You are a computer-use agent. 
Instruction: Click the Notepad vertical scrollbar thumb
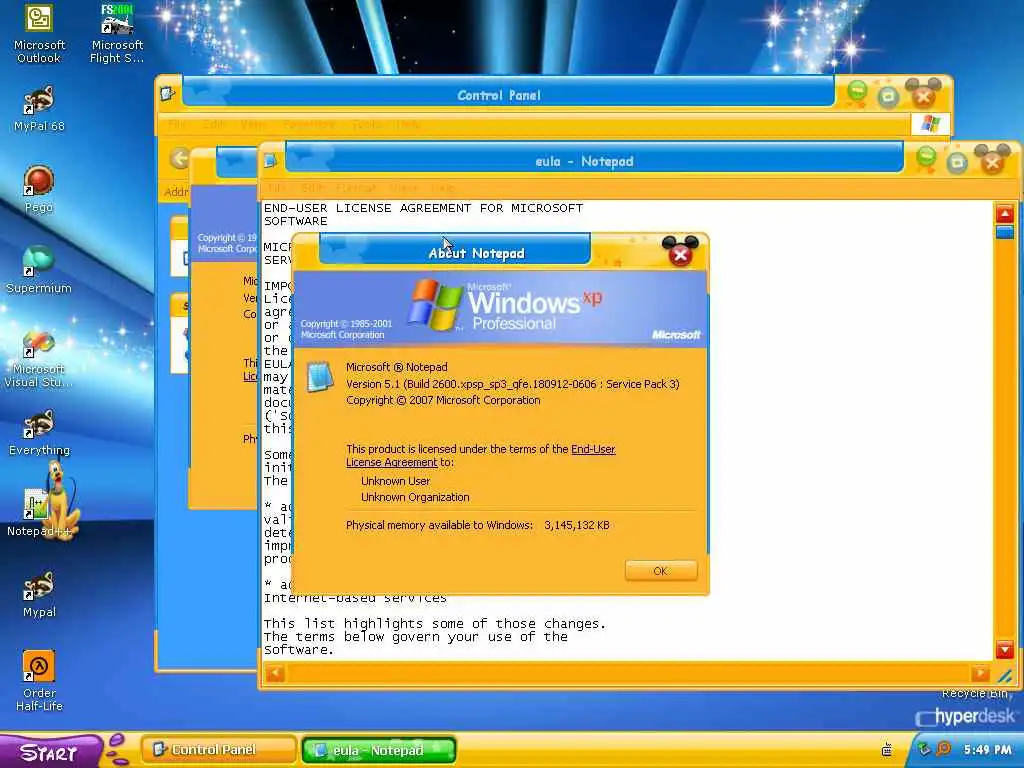click(1004, 232)
